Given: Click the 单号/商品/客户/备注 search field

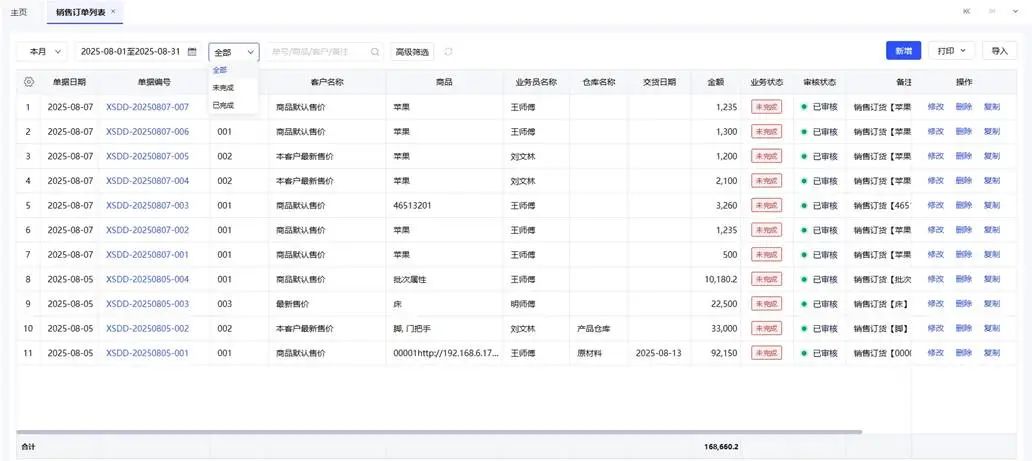Looking at the screenshot, I should tap(318, 51).
